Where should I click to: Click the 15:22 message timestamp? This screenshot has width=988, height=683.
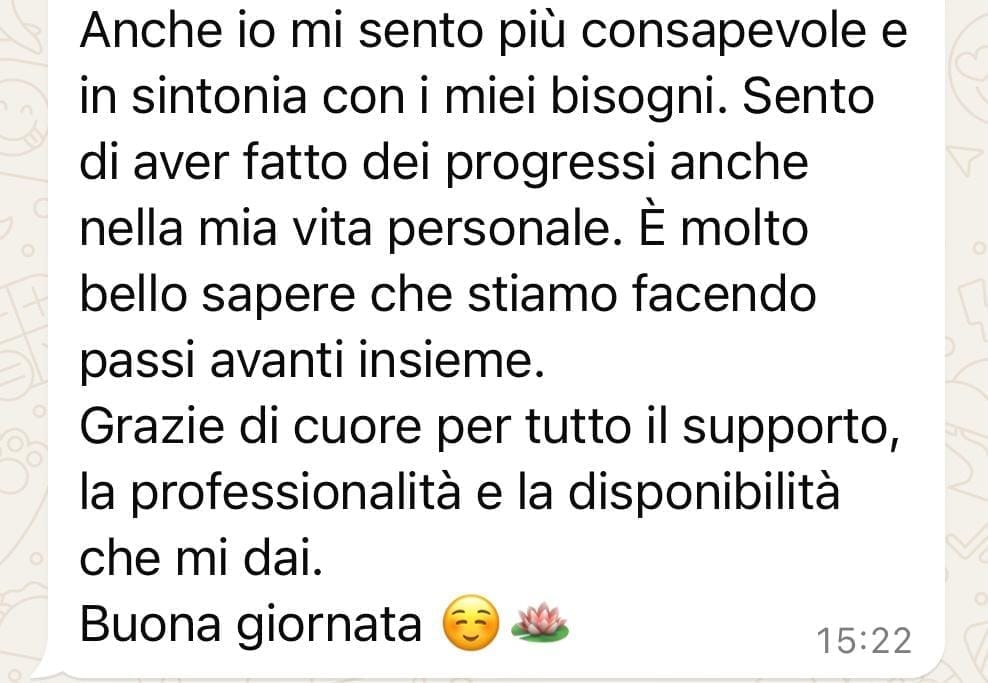pyautogui.click(x=864, y=641)
